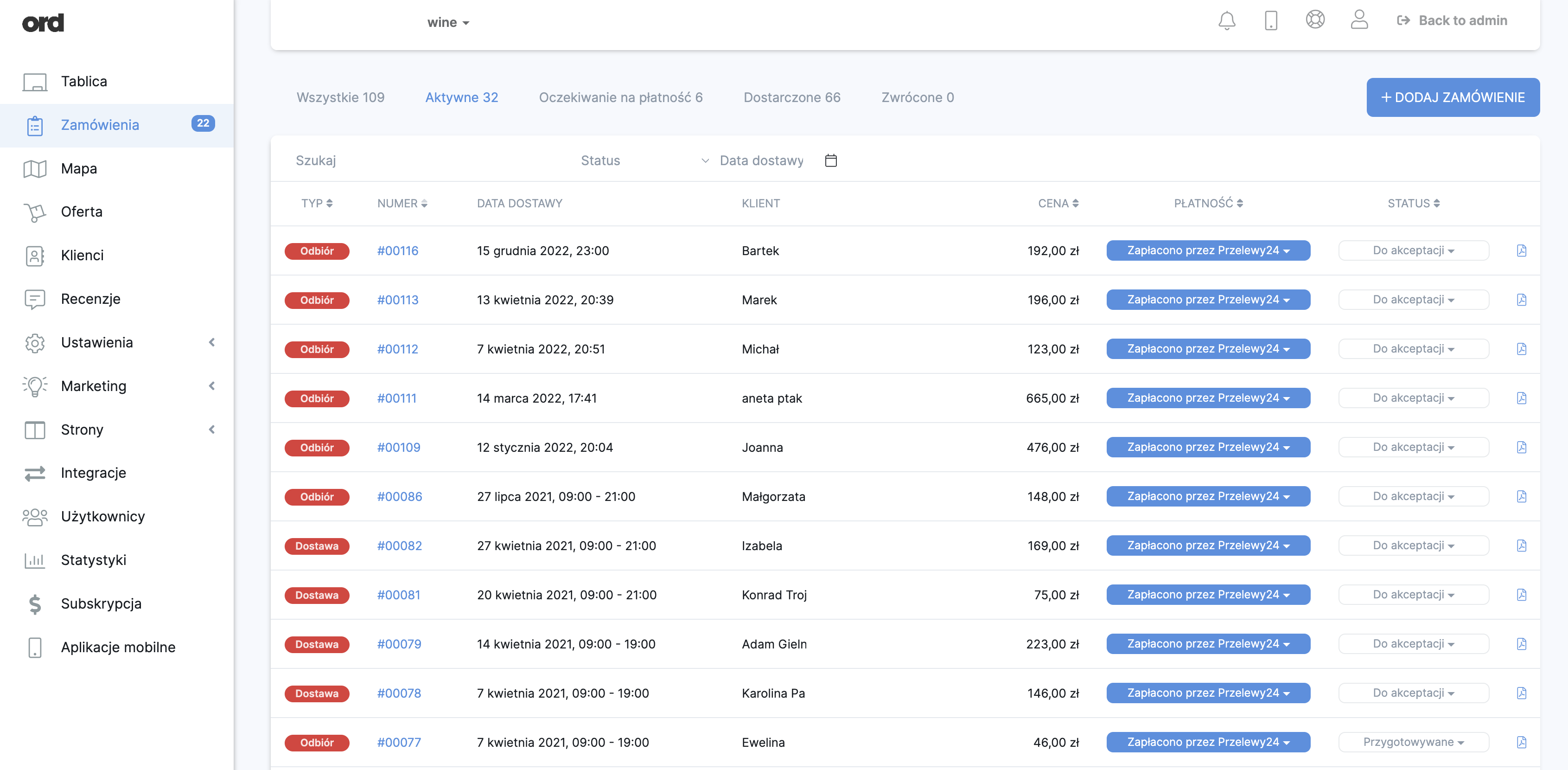Viewport: 1568px width, 770px height.
Task: Switch to Dostarczone 66 tab
Action: click(791, 97)
